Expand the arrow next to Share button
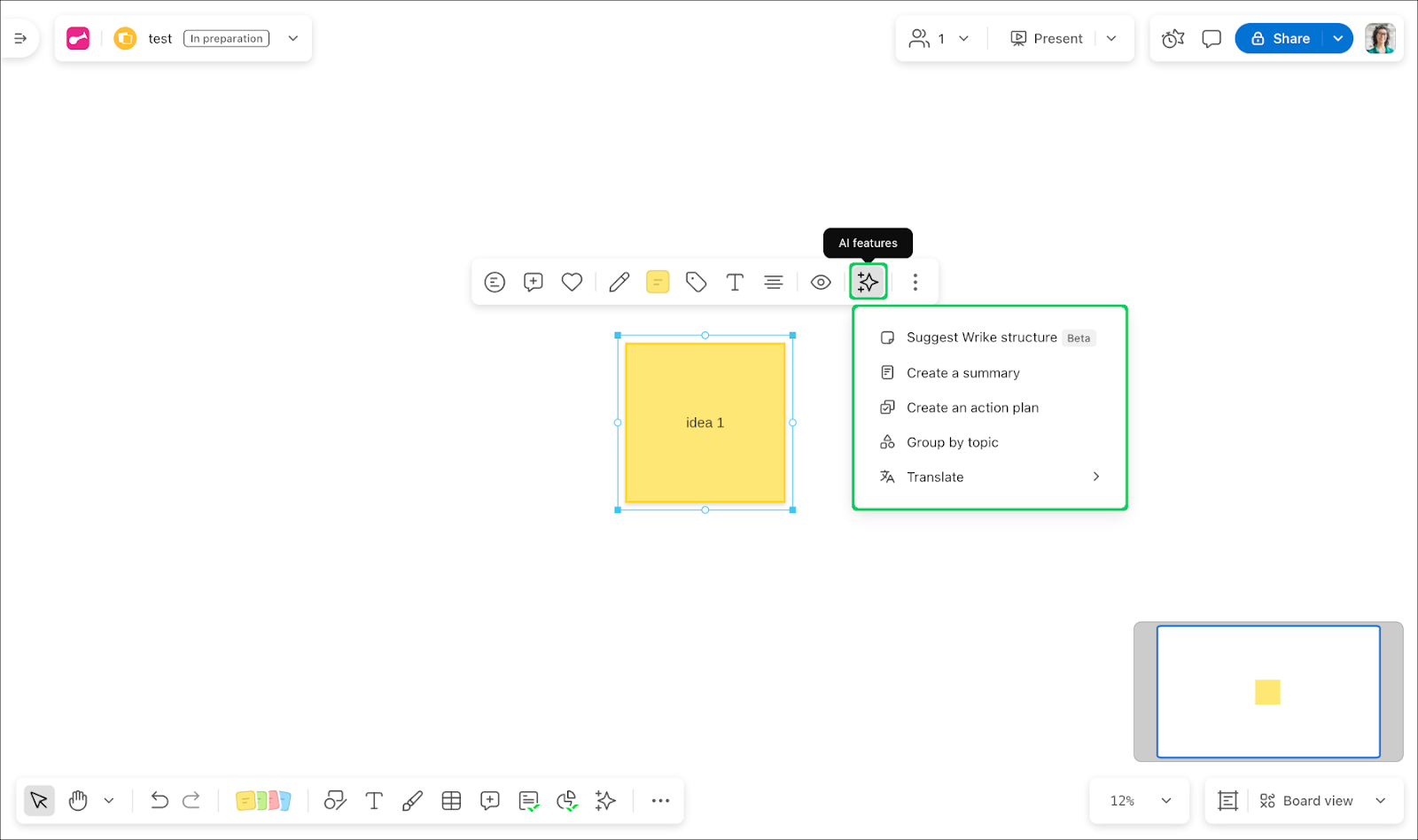 point(1337,38)
